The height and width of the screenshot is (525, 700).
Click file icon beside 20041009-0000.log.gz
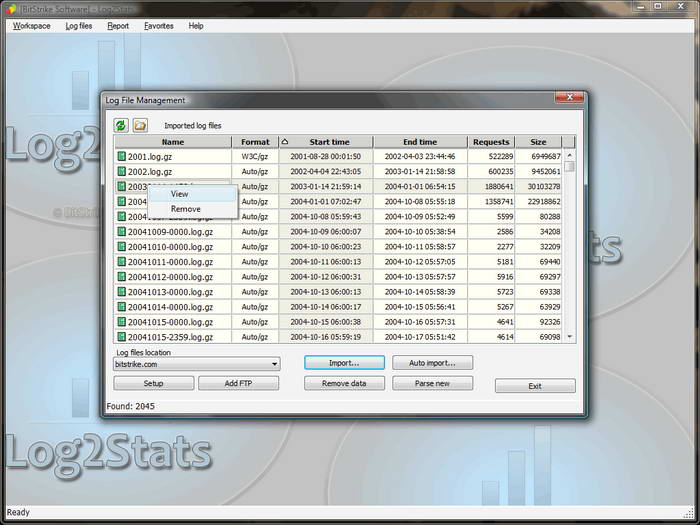121,232
